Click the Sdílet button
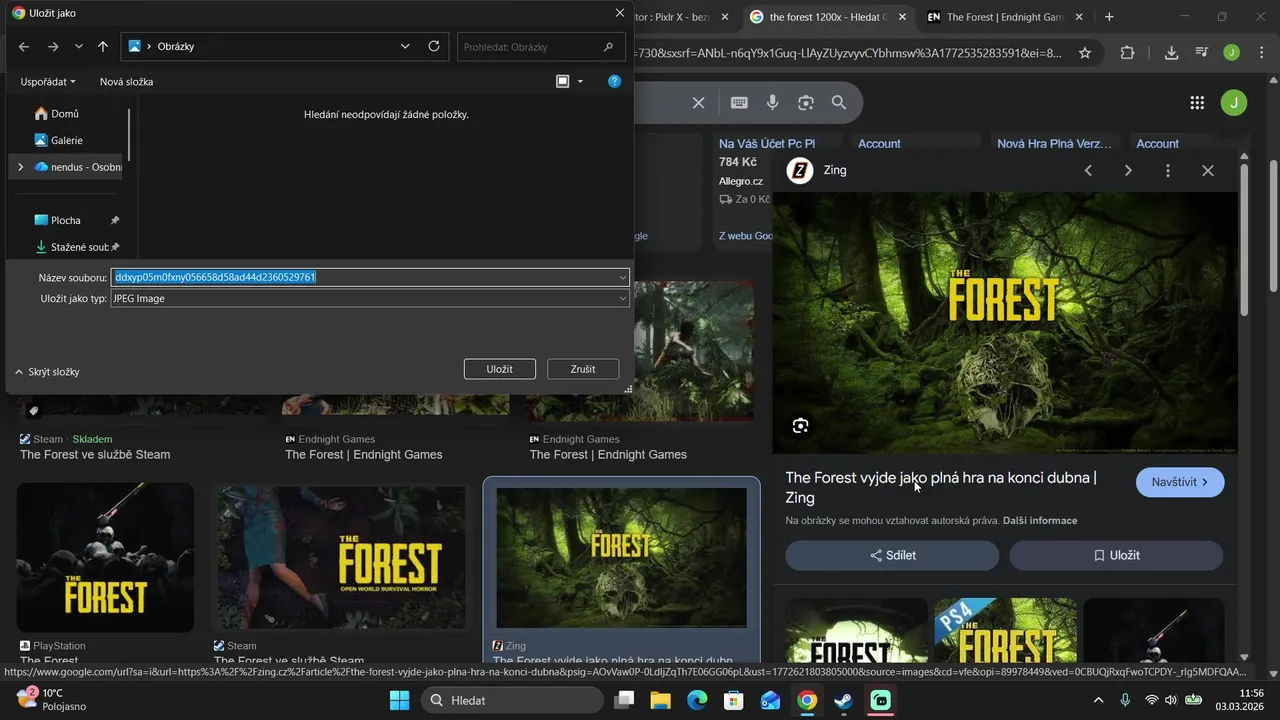The height and width of the screenshot is (720, 1280). tap(892, 555)
